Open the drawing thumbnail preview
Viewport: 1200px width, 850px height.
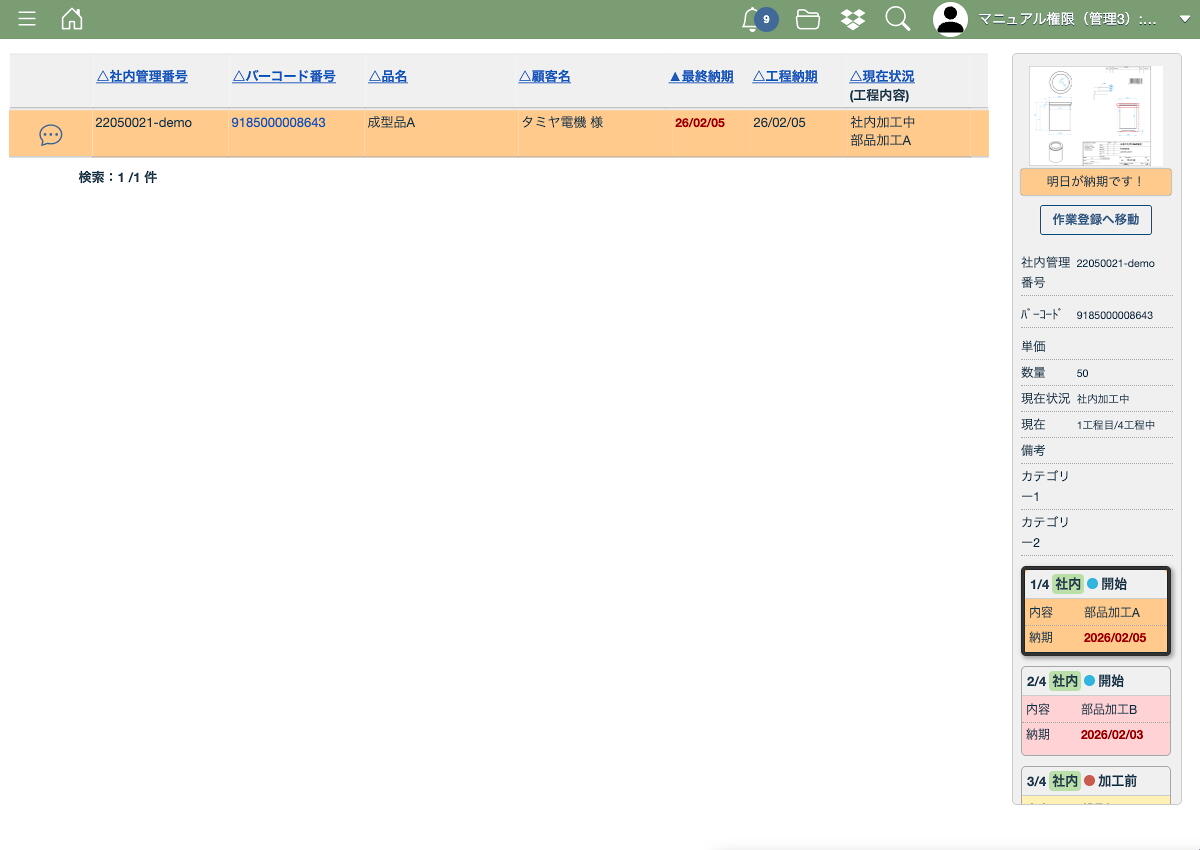tap(1095, 116)
